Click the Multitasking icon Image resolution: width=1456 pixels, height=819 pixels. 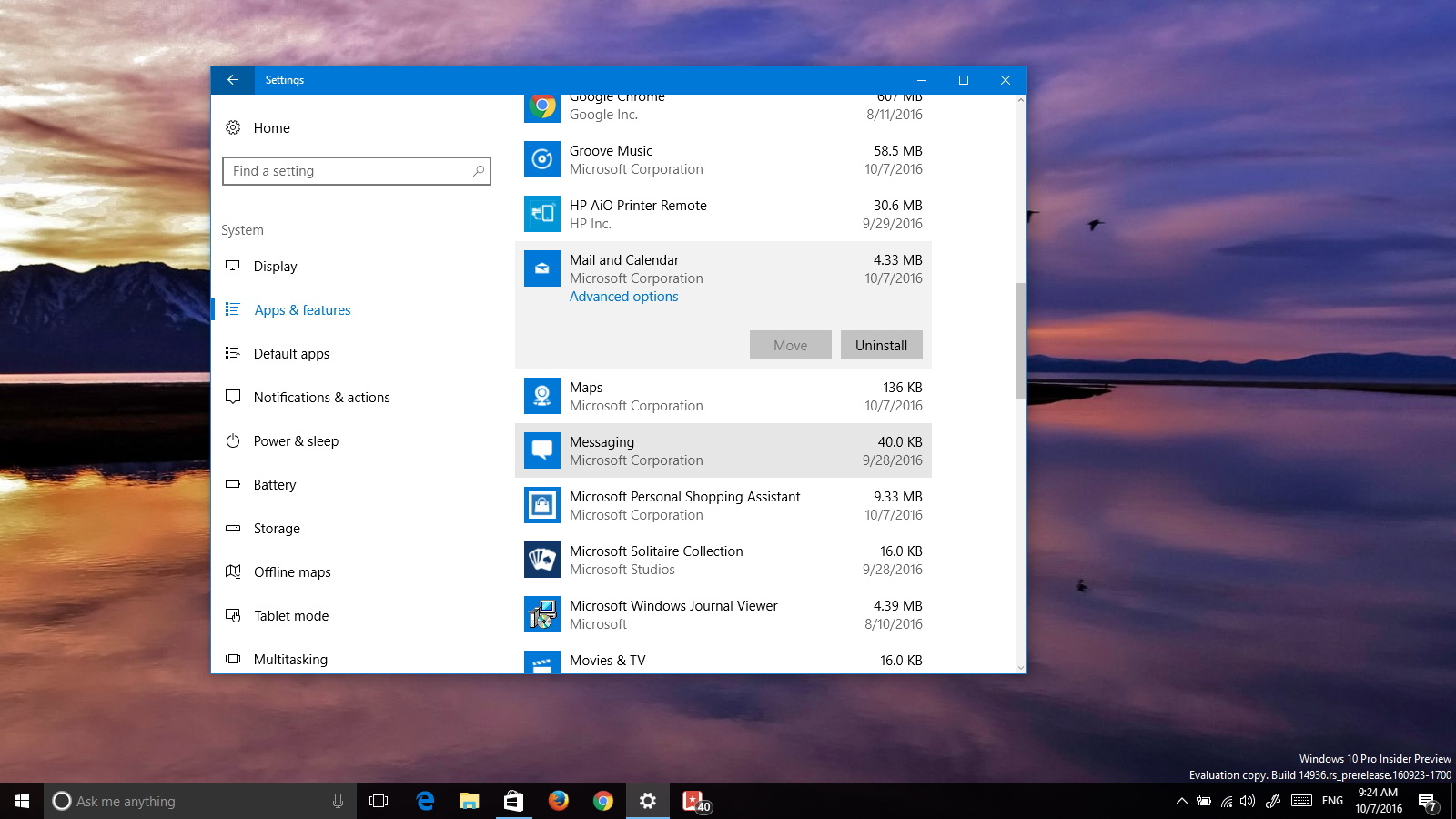(233, 659)
